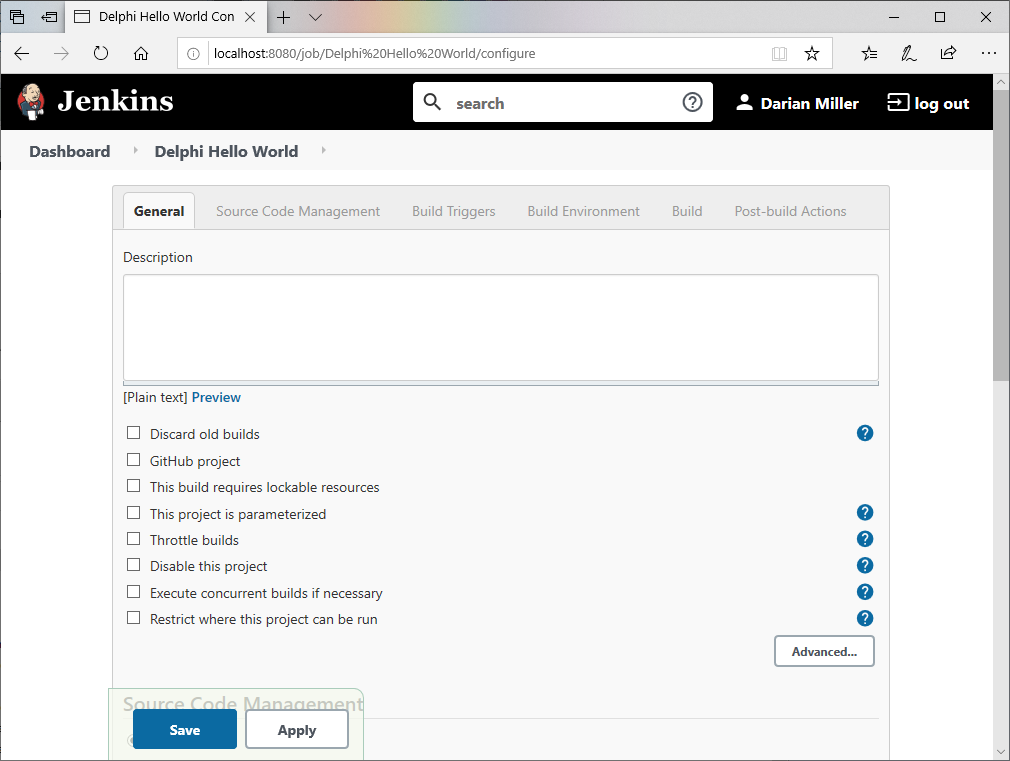This screenshot has height=761, width=1010.
Task: Preview the plain text description
Action: click(x=215, y=397)
